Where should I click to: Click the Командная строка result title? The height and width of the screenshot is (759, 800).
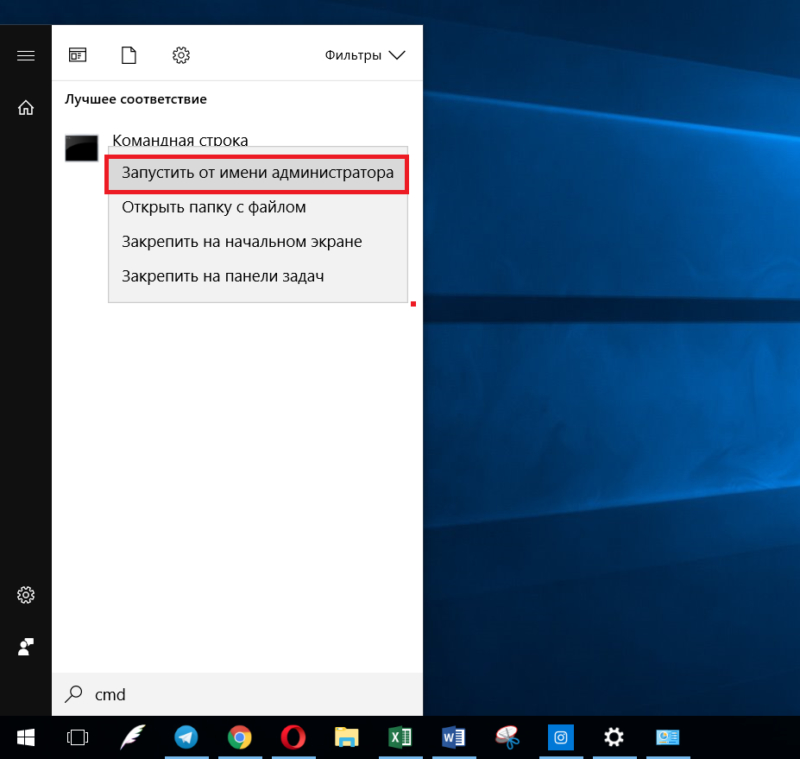(180, 139)
